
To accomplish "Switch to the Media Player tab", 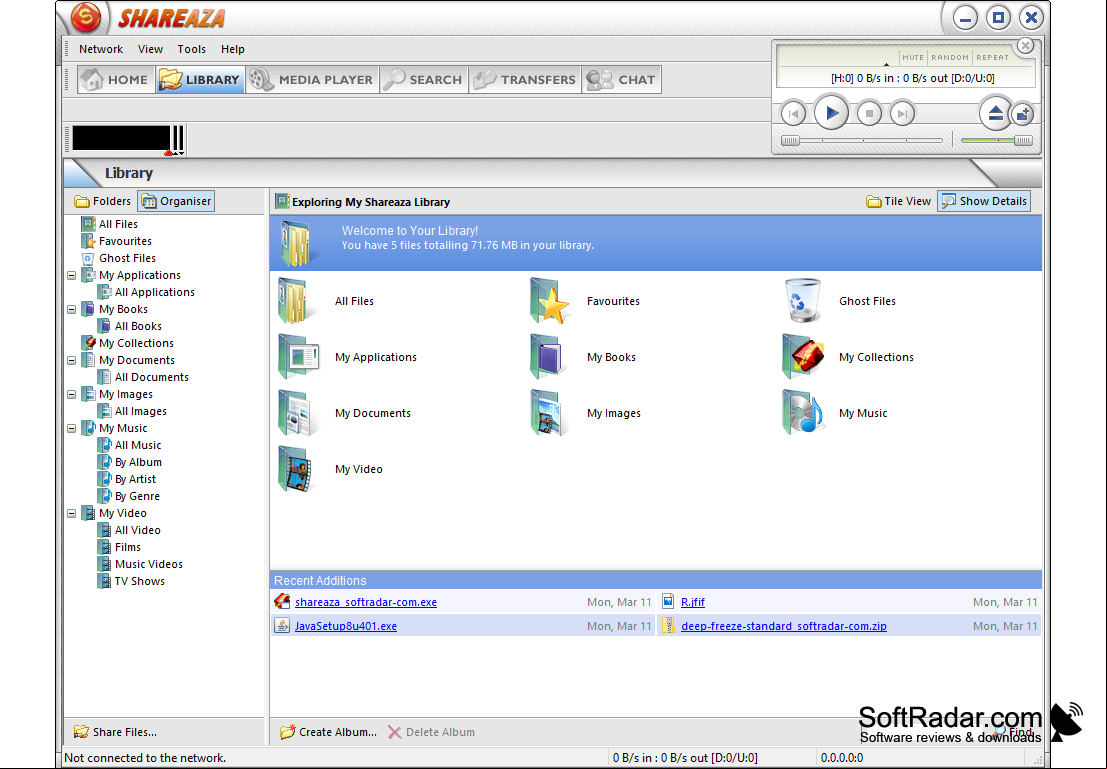I will tap(312, 79).
